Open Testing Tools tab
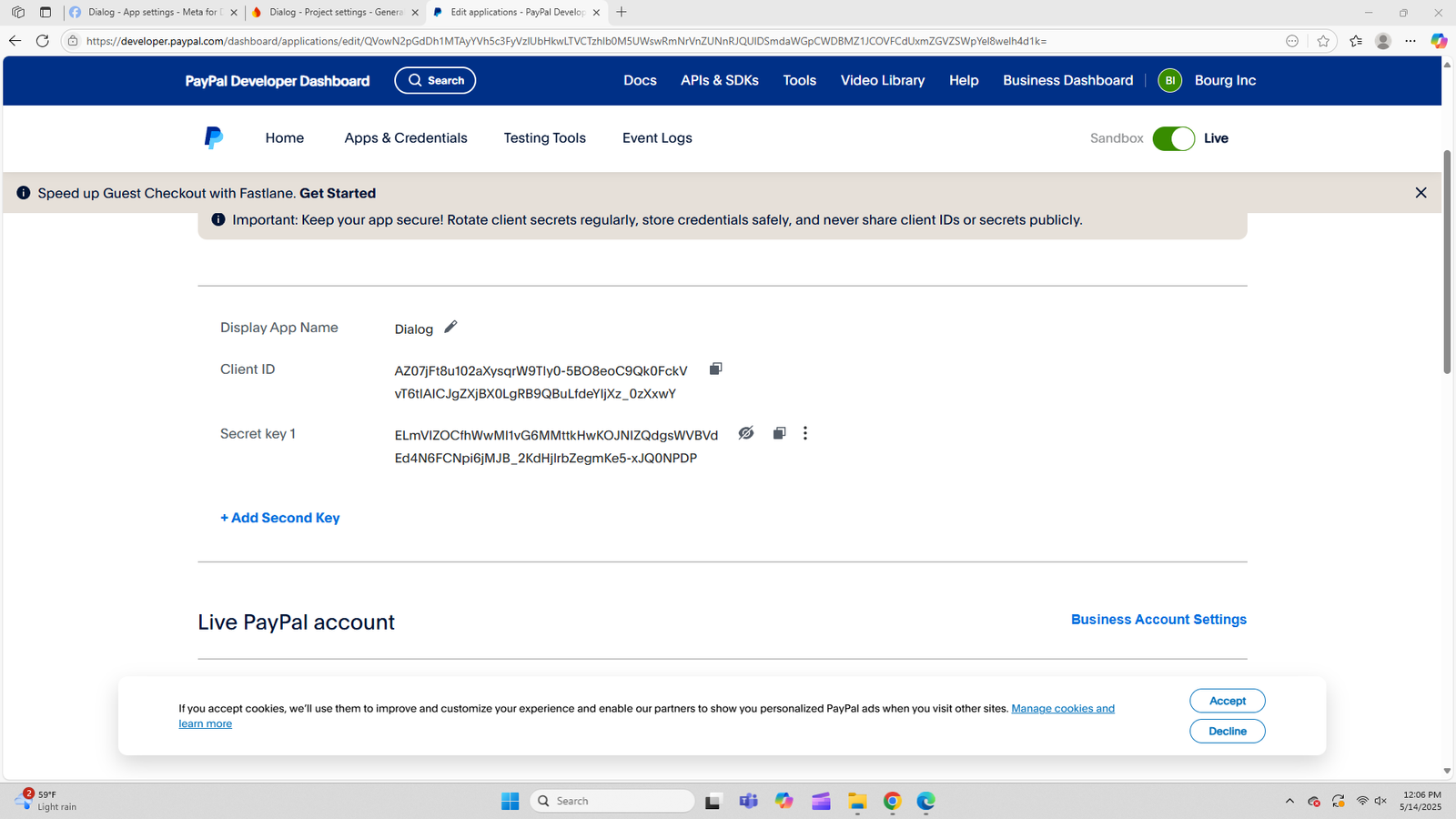Viewport: 1456px width, 819px height. (545, 138)
